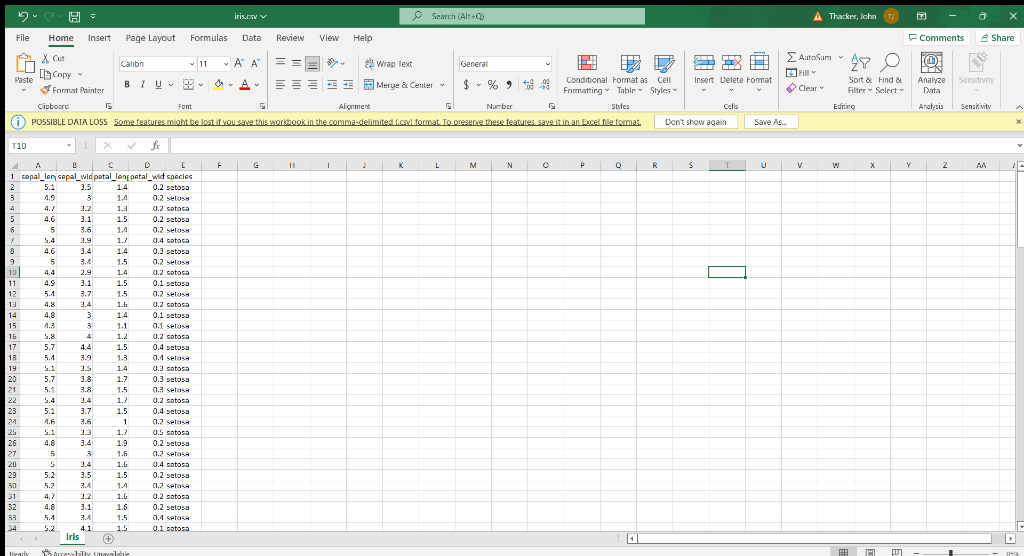Viewport: 1024px width, 556px height.
Task: Switch to the Review tab
Action: (290, 38)
